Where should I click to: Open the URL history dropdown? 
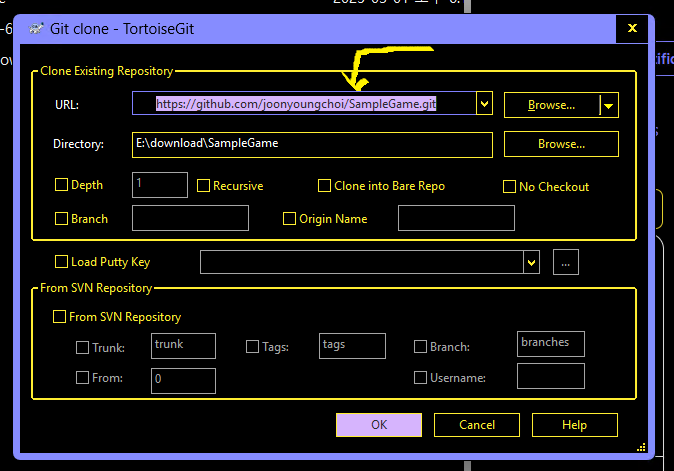[x=484, y=104]
